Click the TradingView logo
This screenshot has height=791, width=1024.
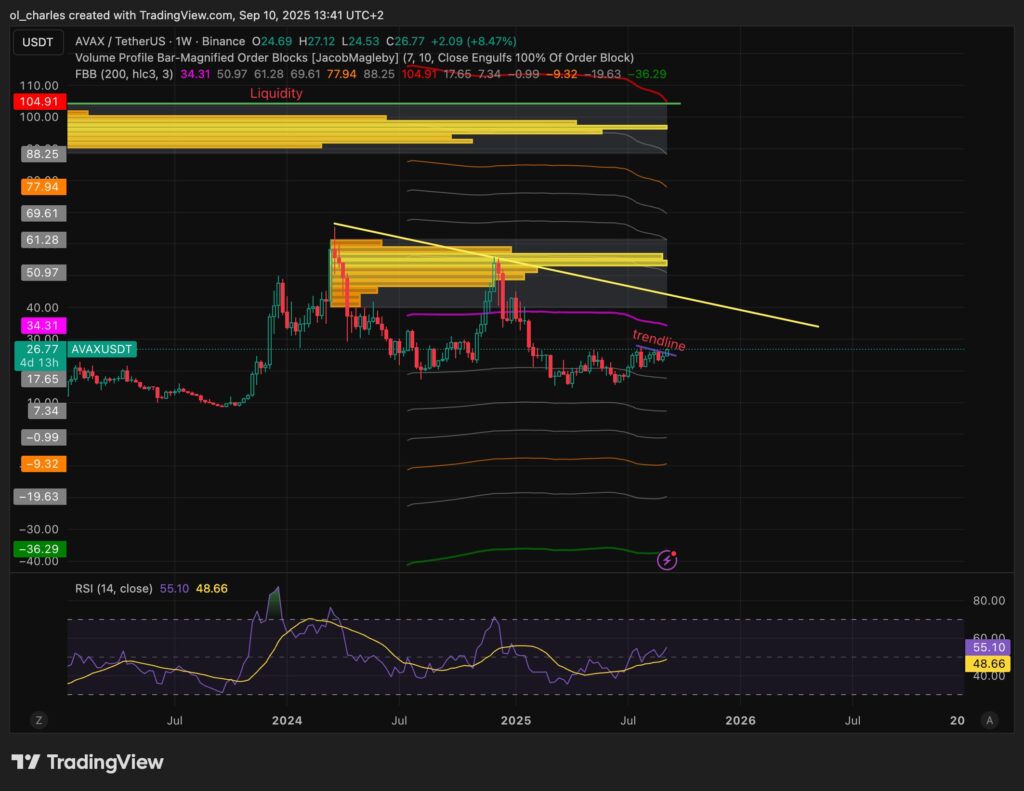coord(87,762)
